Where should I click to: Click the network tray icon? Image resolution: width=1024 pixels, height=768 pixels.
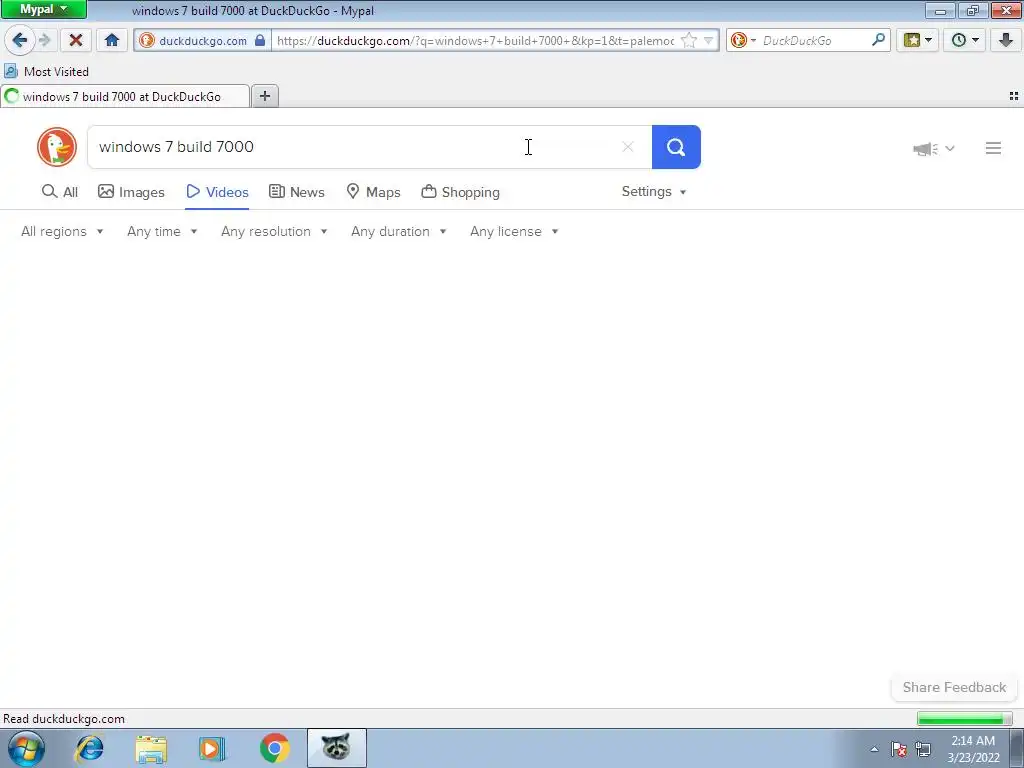(x=923, y=749)
